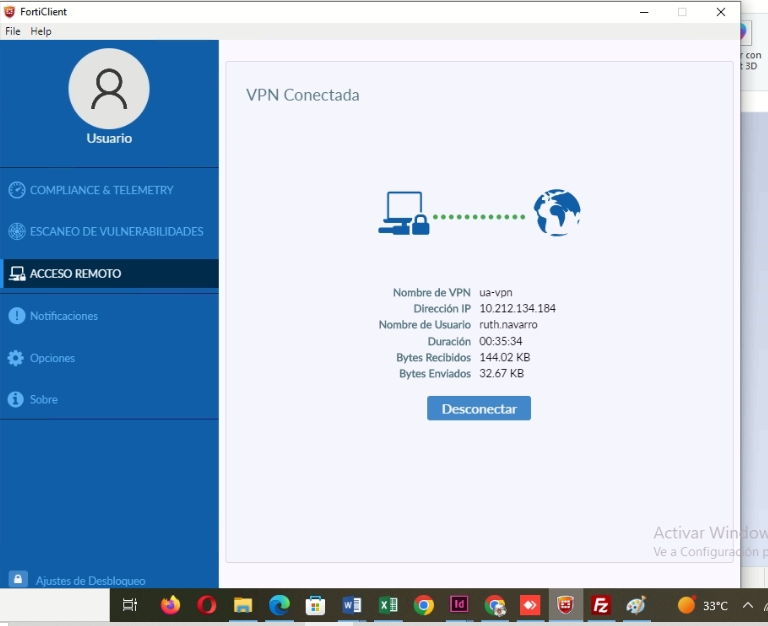Open Word from the taskbar
The image size is (768, 626).
pyautogui.click(x=352, y=605)
